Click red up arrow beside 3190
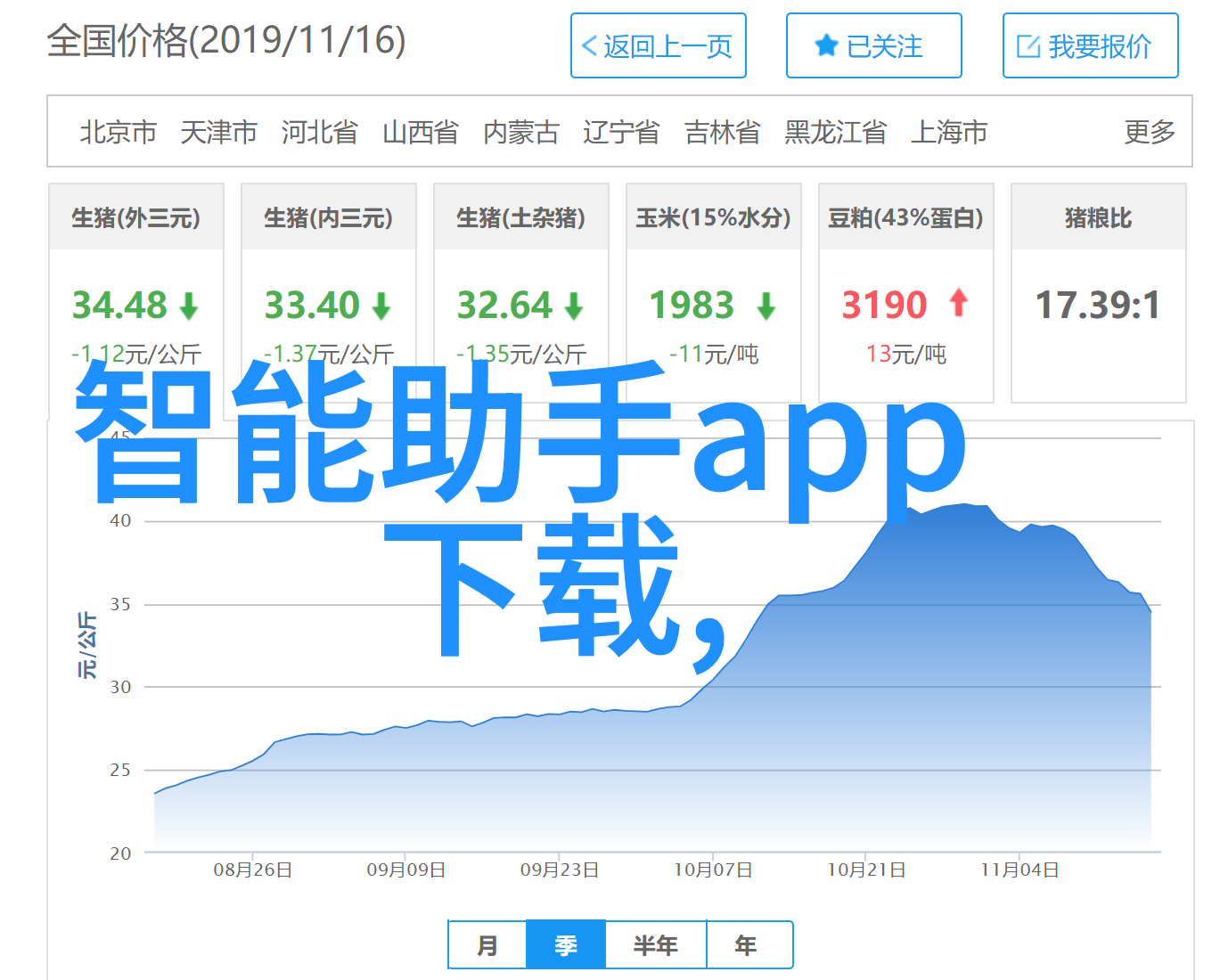 point(959,303)
